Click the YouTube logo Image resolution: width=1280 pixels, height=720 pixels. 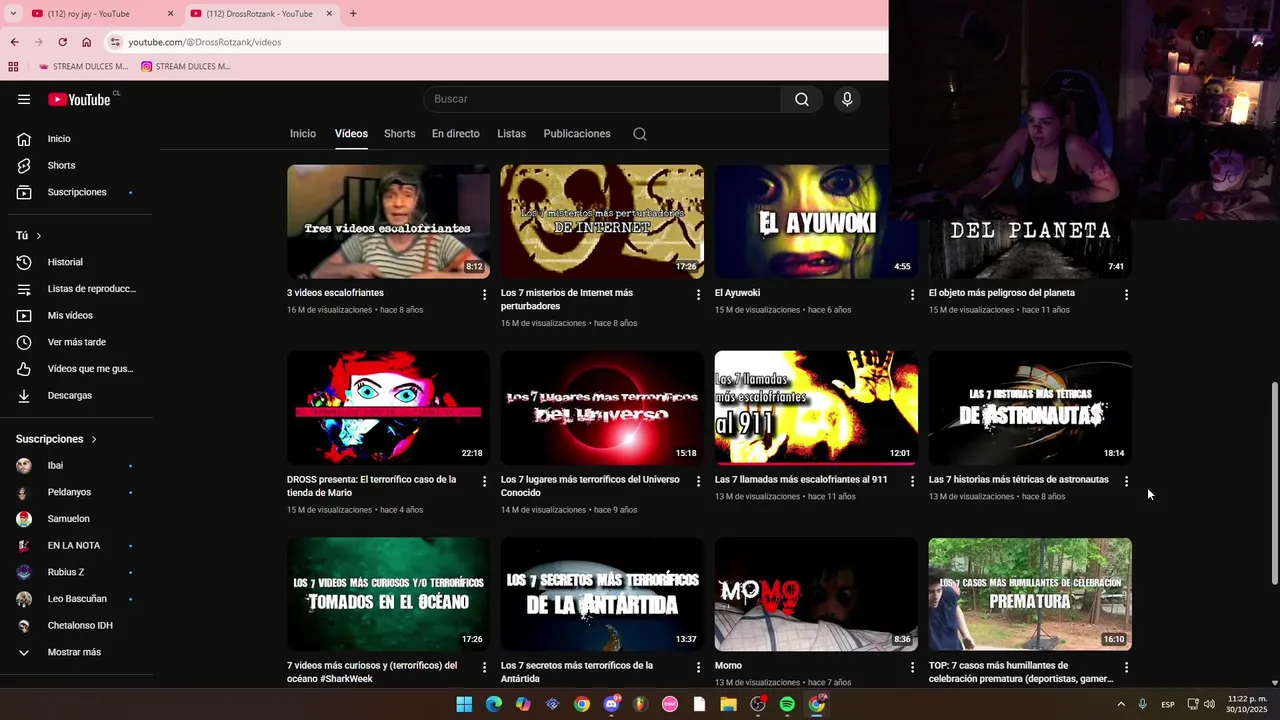pyautogui.click(x=79, y=99)
